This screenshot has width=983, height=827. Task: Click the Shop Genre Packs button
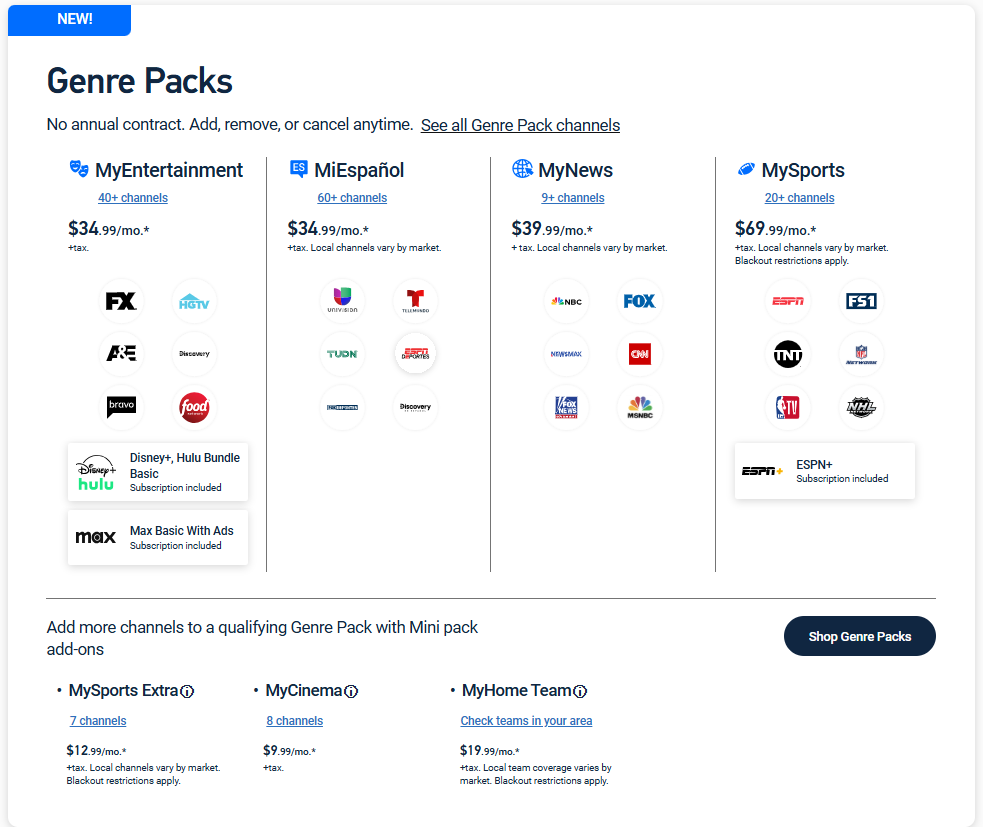pyautogui.click(x=859, y=636)
